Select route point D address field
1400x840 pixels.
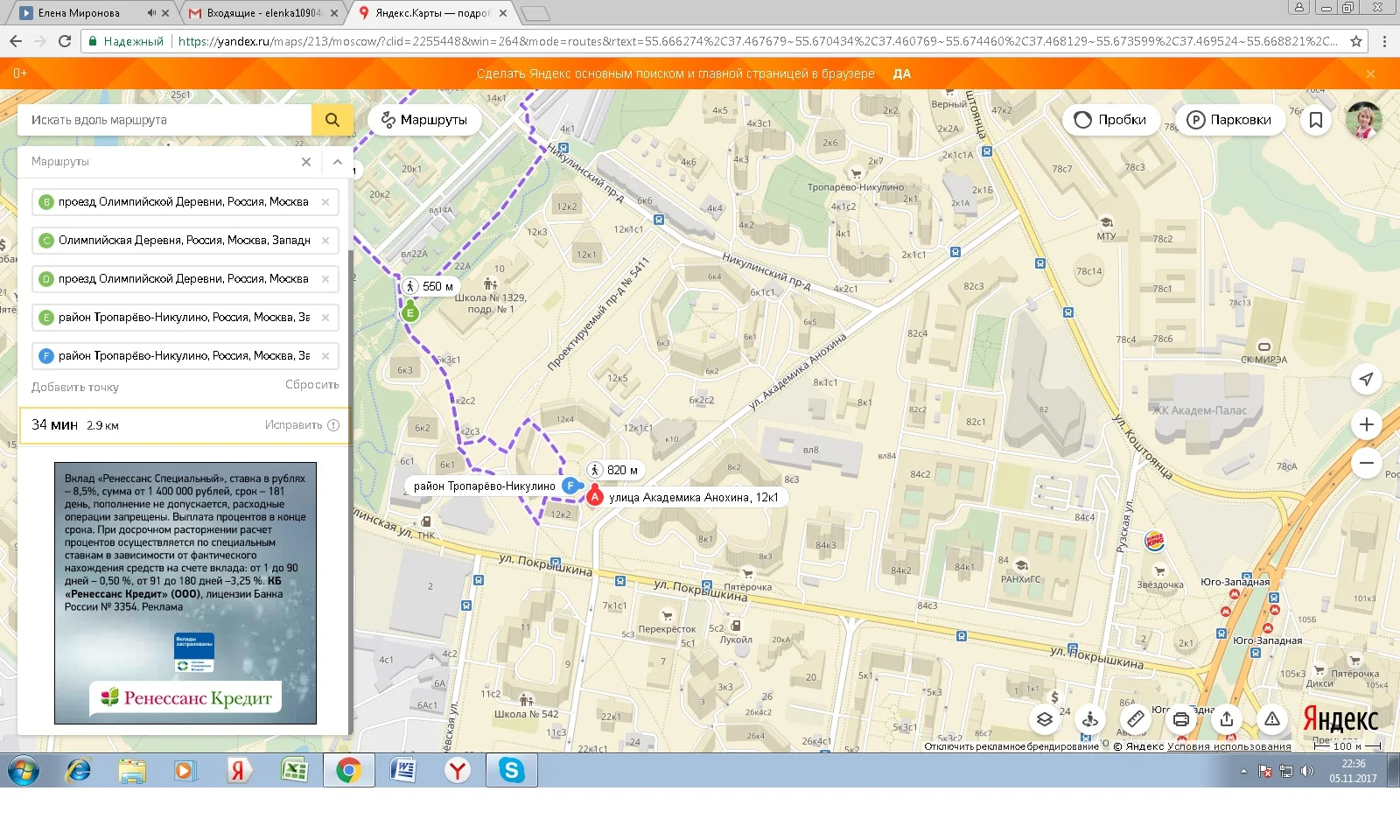click(x=185, y=279)
